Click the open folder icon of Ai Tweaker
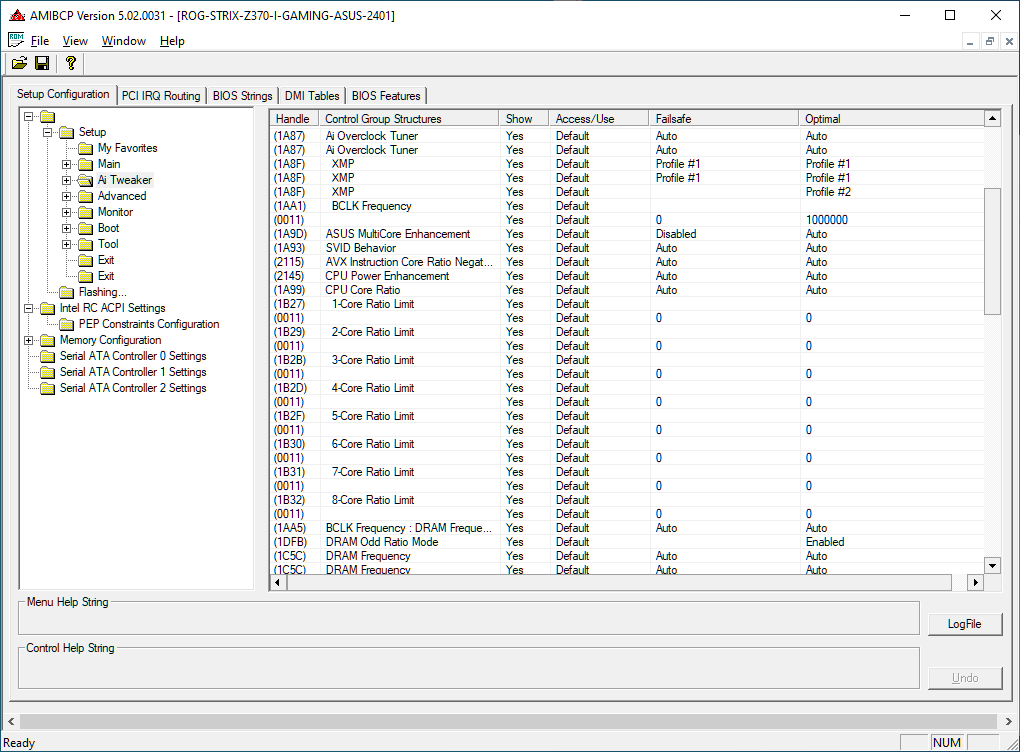The width and height of the screenshot is (1020, 752). (86, 180)
